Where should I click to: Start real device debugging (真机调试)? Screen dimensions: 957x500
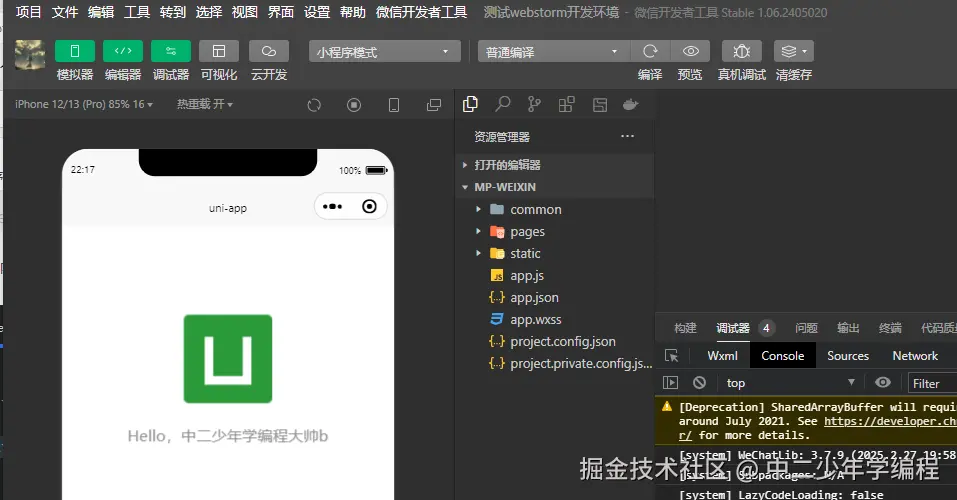pos(742,51)
